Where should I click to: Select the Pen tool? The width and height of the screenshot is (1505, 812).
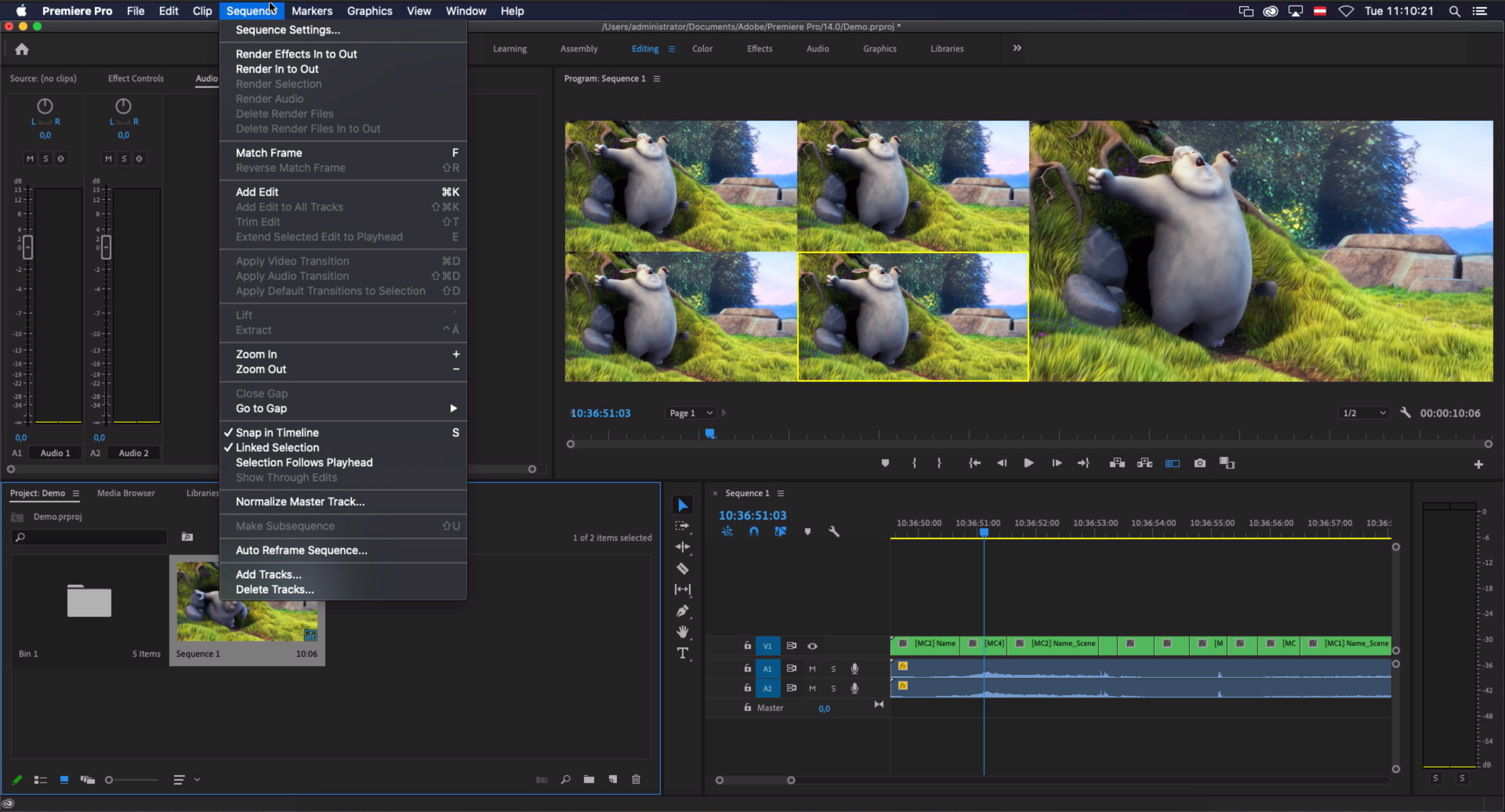[x=682, y=611]
